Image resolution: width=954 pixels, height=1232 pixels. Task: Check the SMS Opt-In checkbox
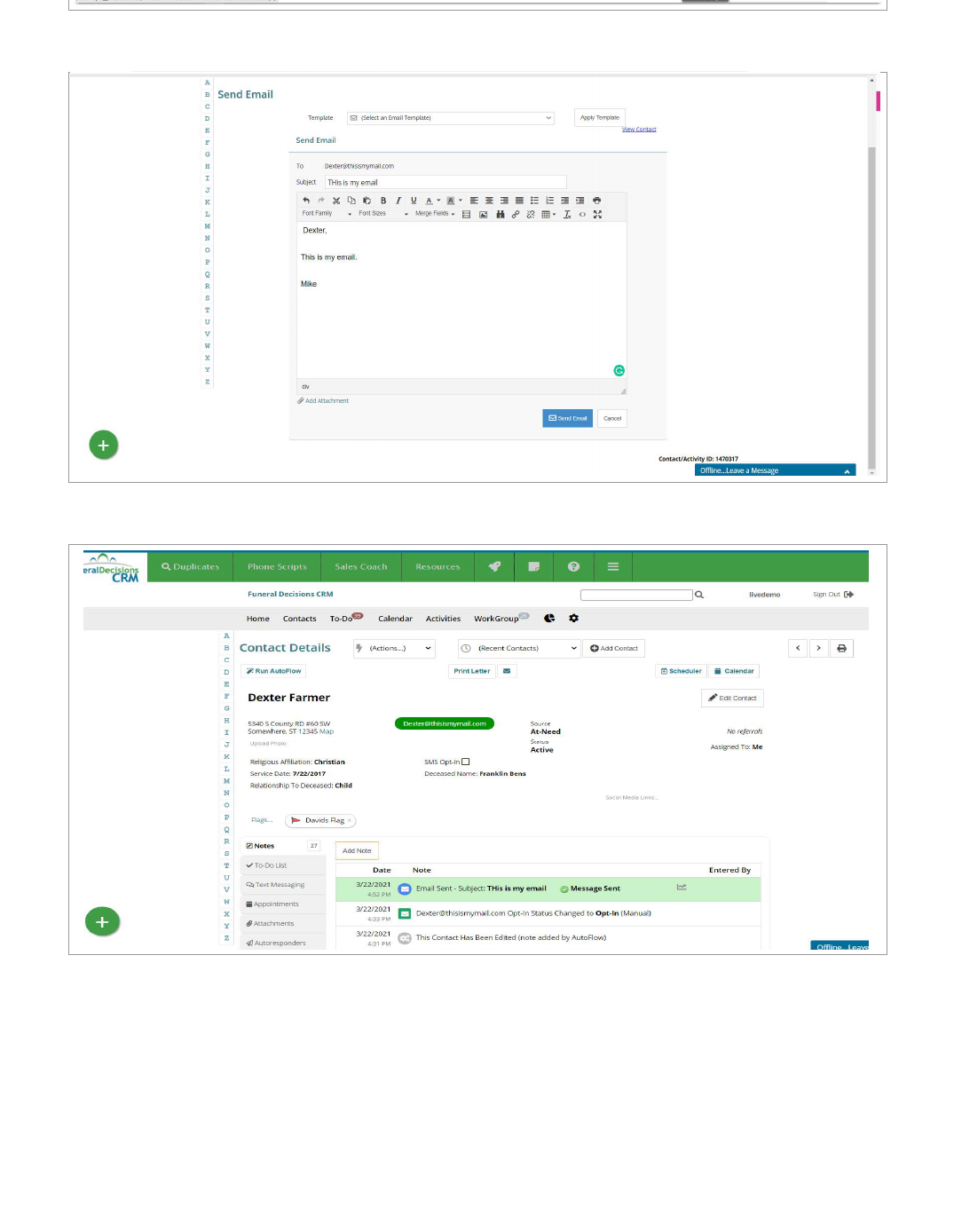point(466,762)
